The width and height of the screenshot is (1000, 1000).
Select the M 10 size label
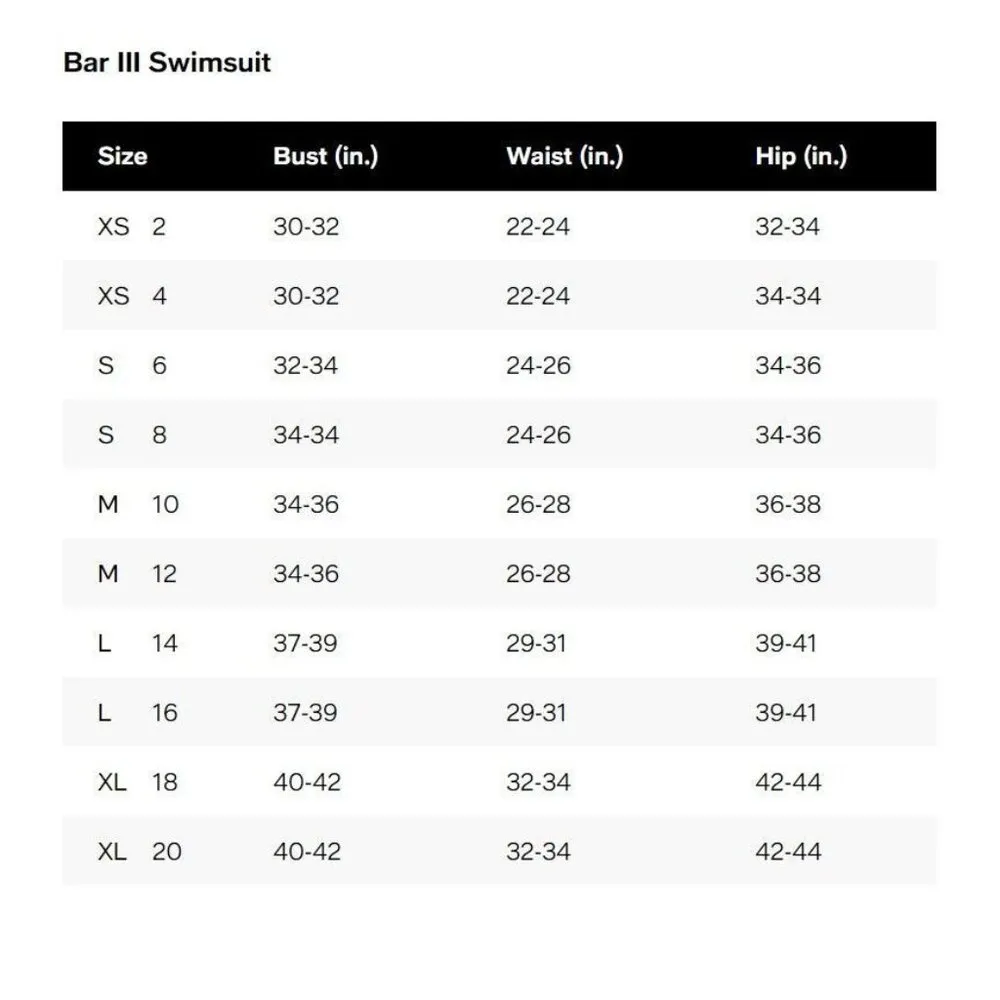(138, 505)
